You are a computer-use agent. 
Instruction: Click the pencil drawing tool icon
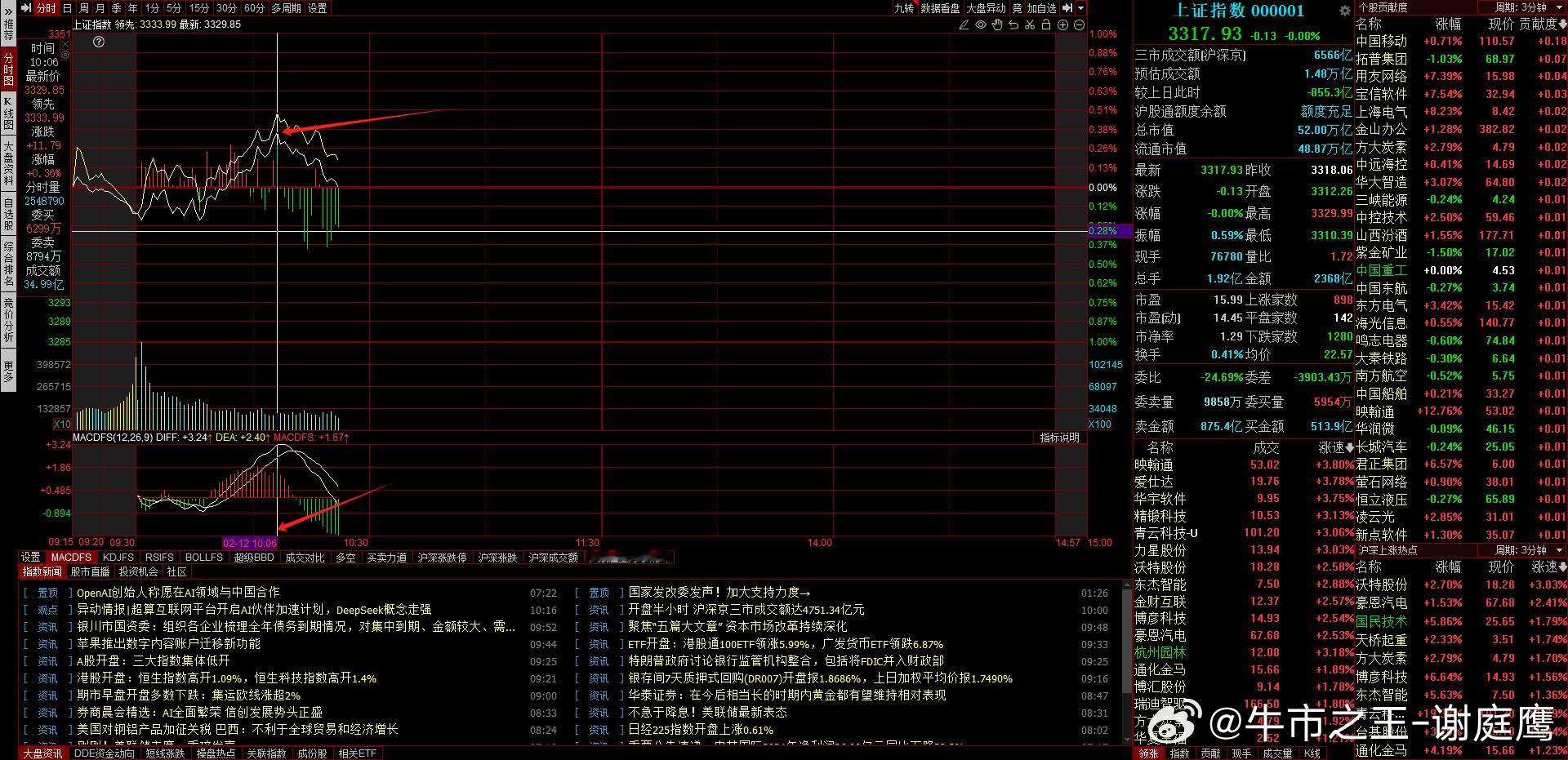pos(964,24)
